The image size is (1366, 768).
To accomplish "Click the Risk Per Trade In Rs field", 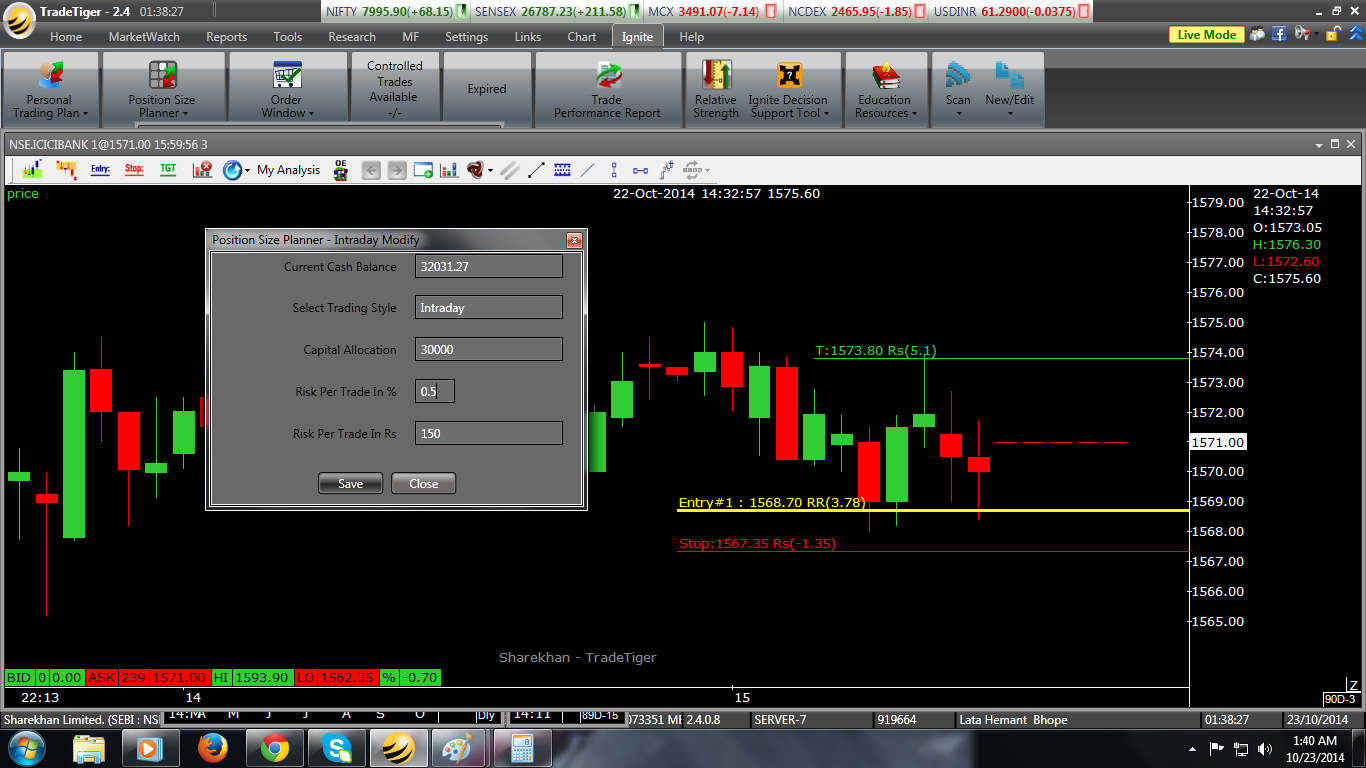I will click(489, 433).
